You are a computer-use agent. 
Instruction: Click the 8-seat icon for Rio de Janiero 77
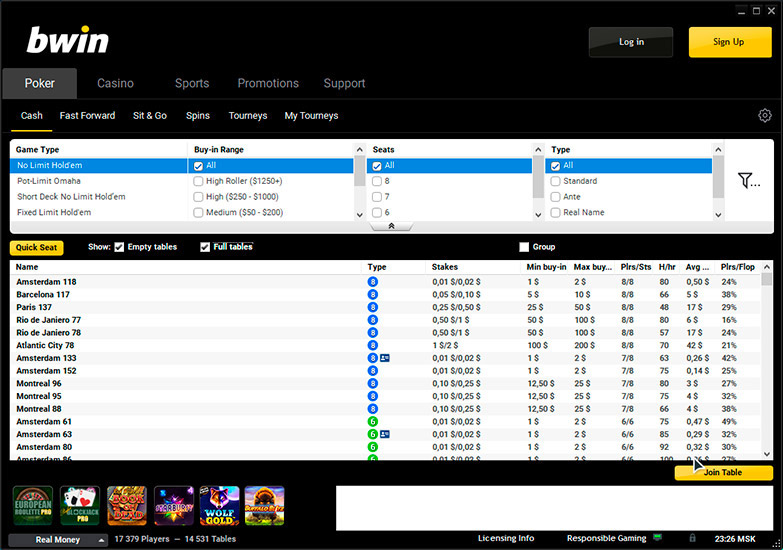373,320
